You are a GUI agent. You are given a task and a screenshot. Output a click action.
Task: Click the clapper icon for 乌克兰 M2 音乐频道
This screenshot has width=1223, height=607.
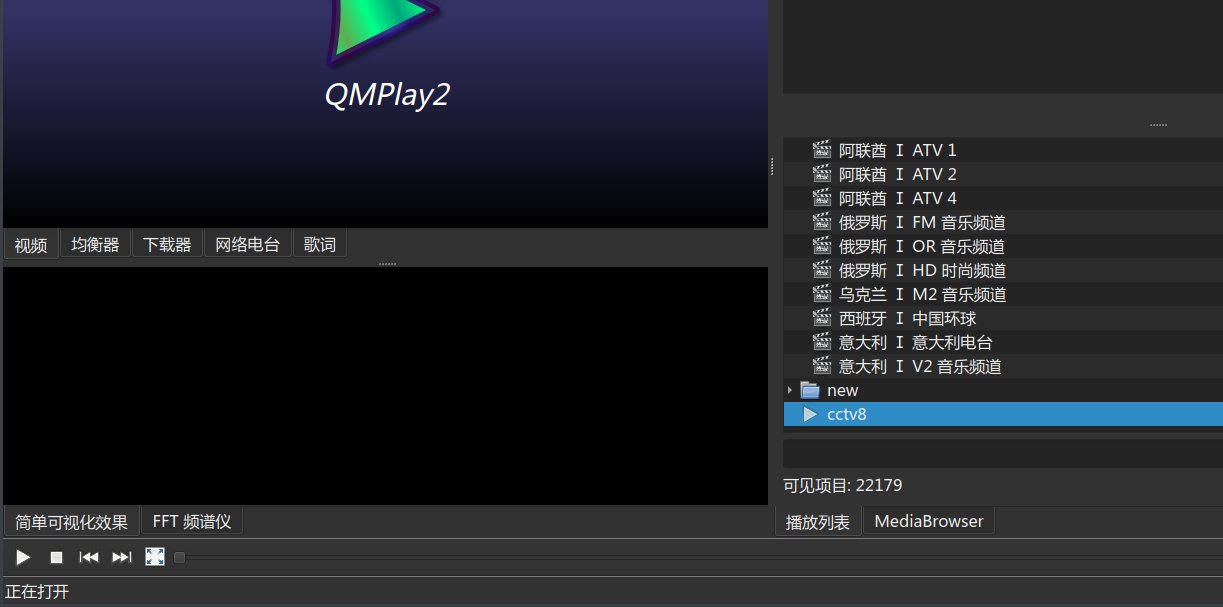tap(822, 294)
